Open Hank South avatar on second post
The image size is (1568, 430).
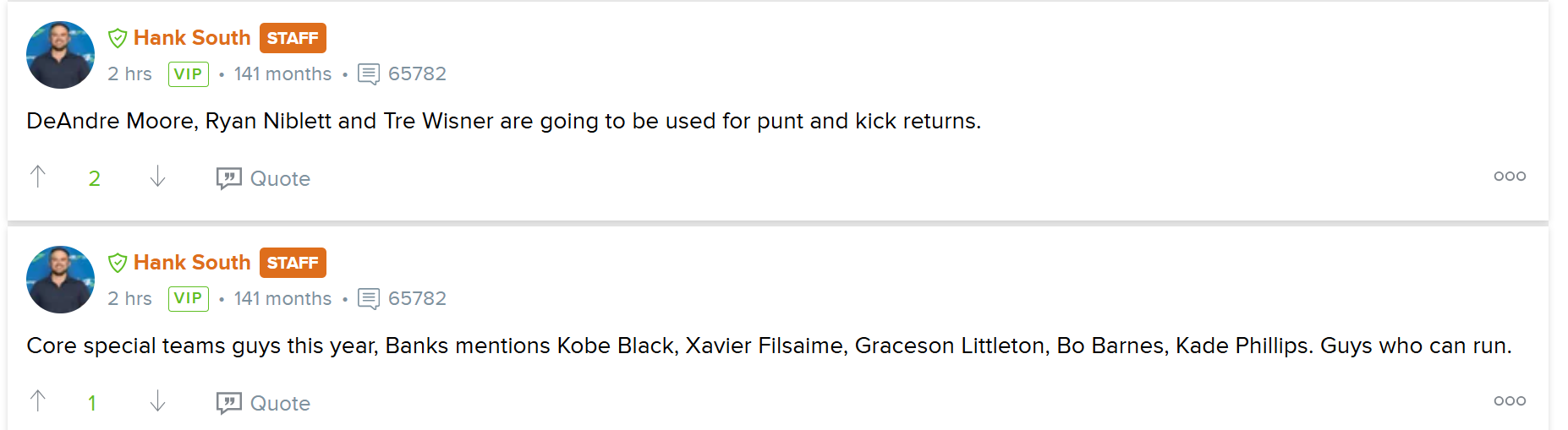[x=60, y=280]
